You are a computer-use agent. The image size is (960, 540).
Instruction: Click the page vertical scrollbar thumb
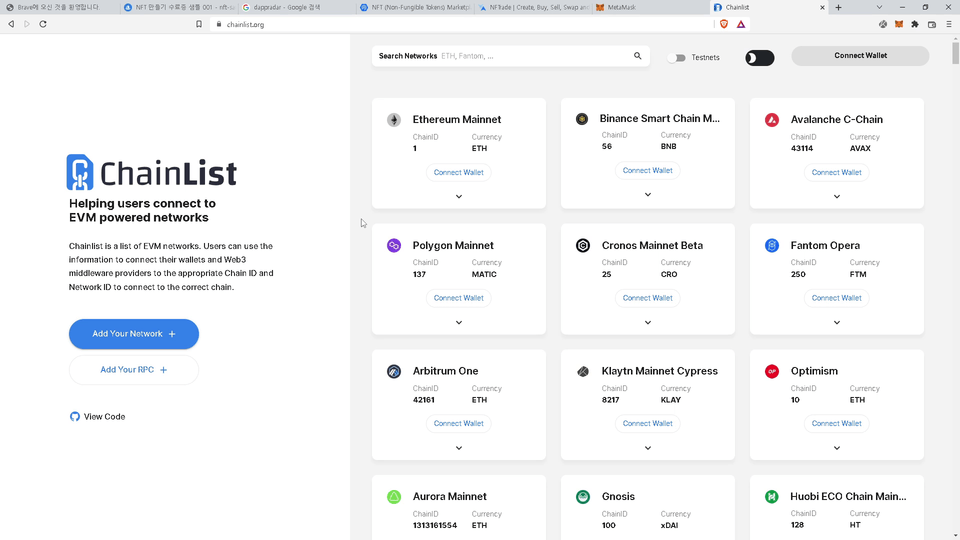tap(956, 51)
